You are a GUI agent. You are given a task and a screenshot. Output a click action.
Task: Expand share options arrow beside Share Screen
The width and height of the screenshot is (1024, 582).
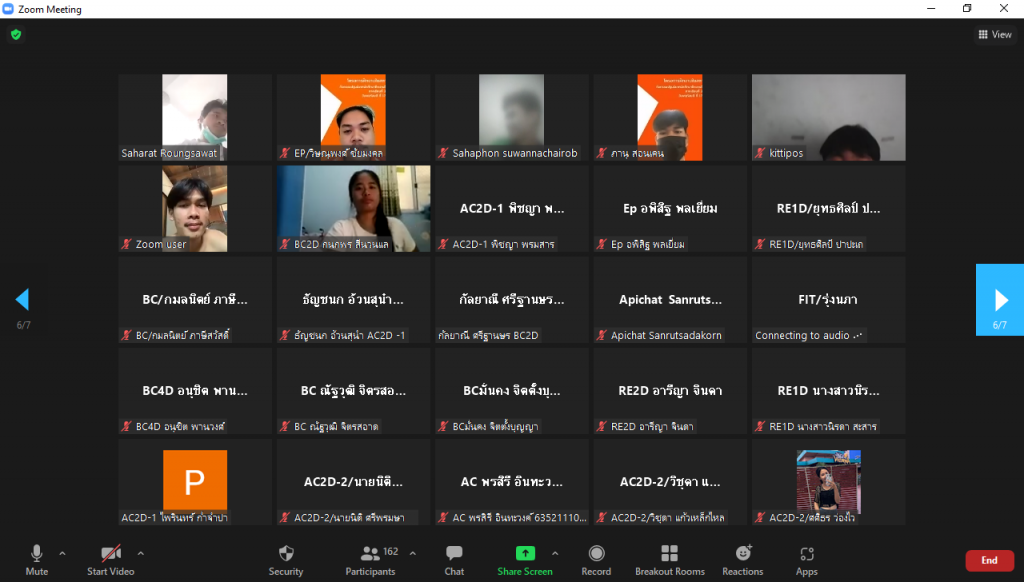[x=555, y=553]
